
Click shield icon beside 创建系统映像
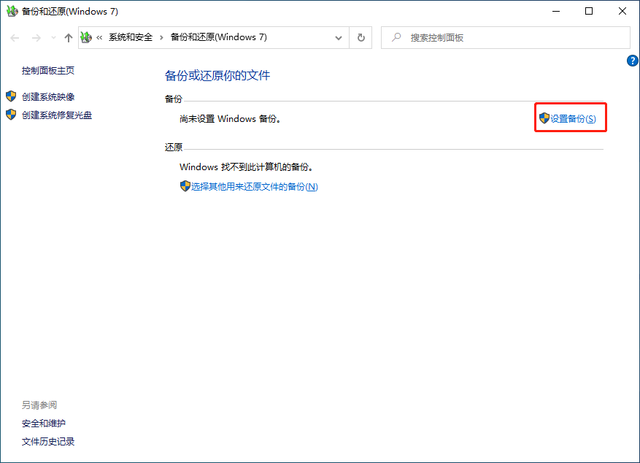pos(11,96)
